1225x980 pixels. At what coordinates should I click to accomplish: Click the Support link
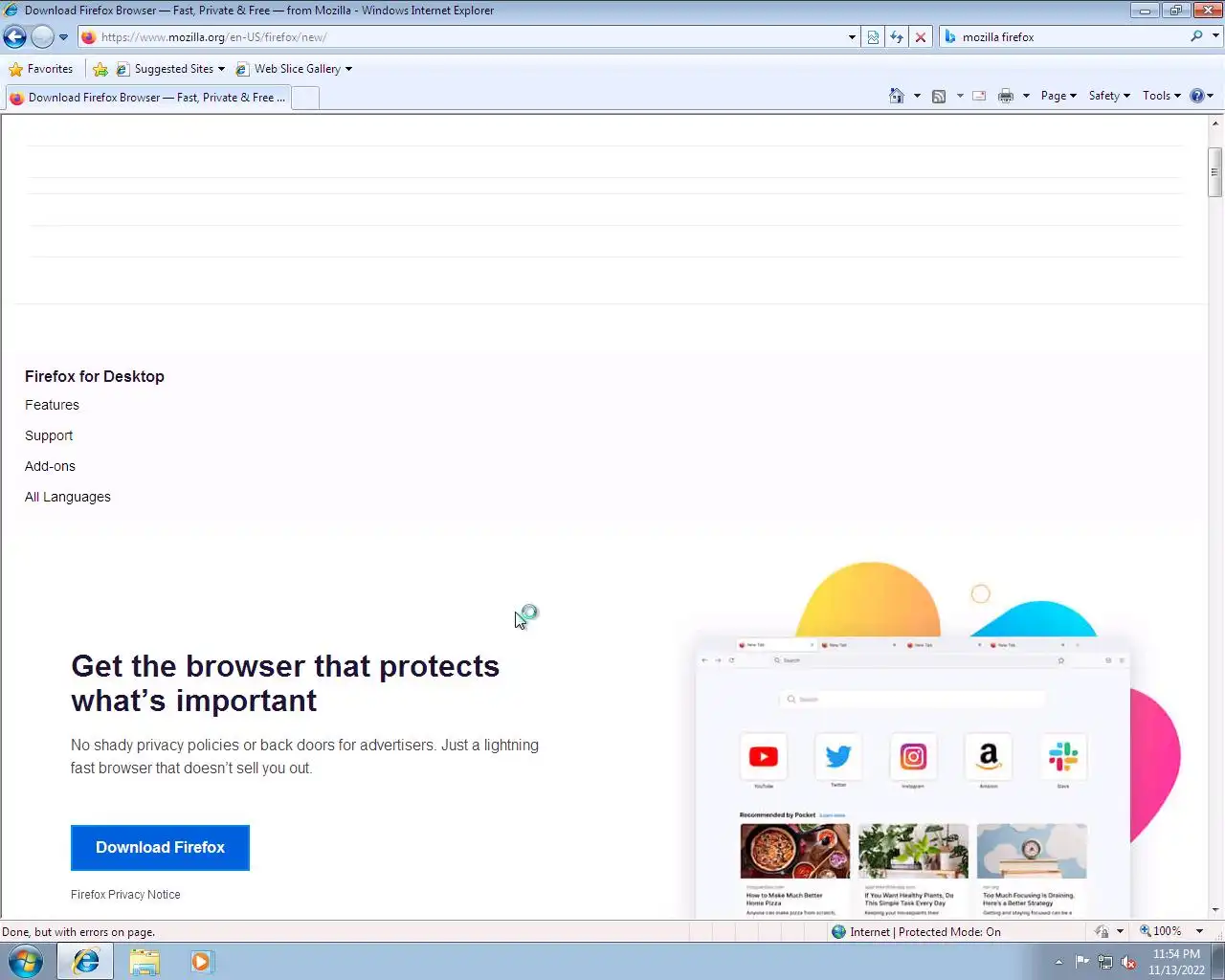(49, 435)
